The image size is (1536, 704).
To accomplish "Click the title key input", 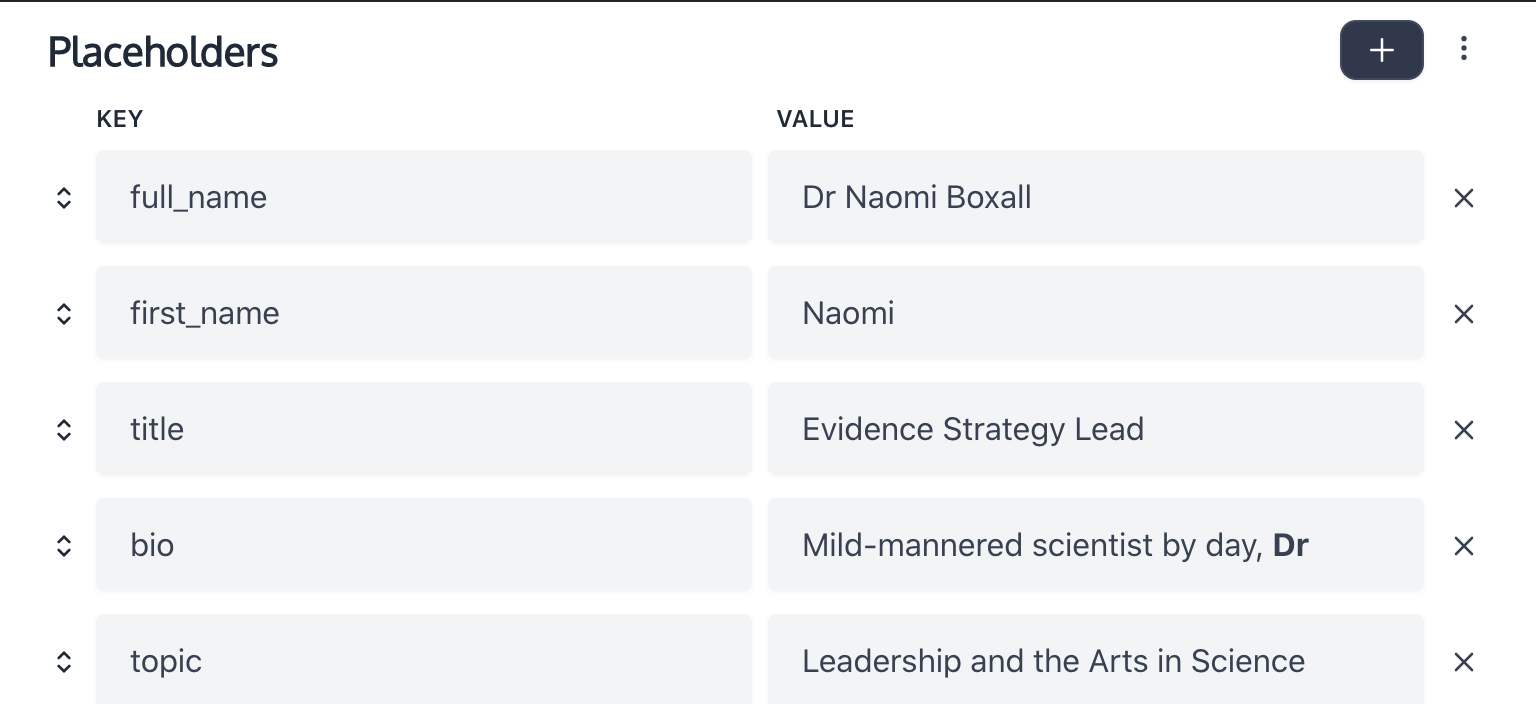I will click(423, 429).
